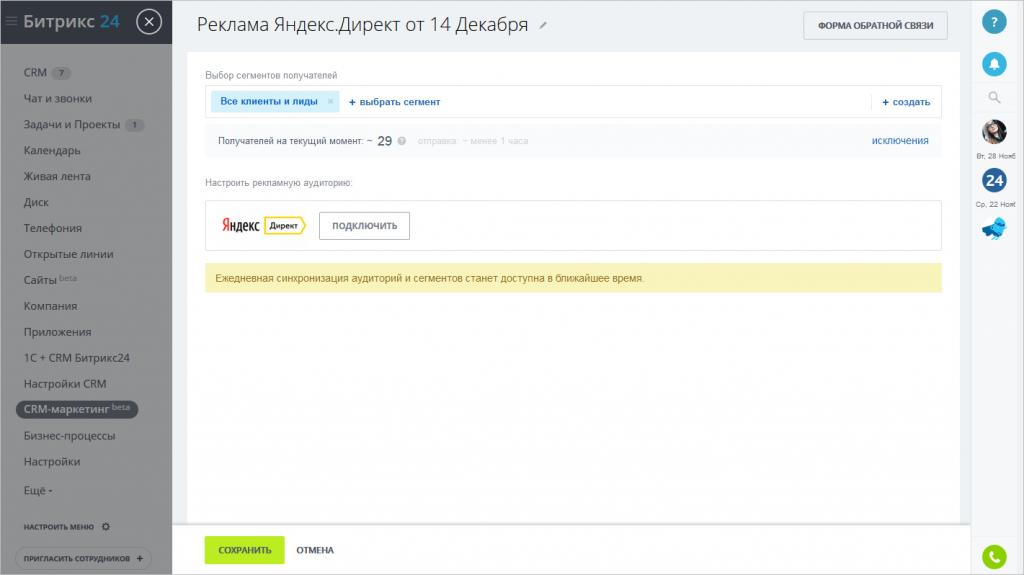
Task: Click the recipients count 29
Action: pos(385,141)
